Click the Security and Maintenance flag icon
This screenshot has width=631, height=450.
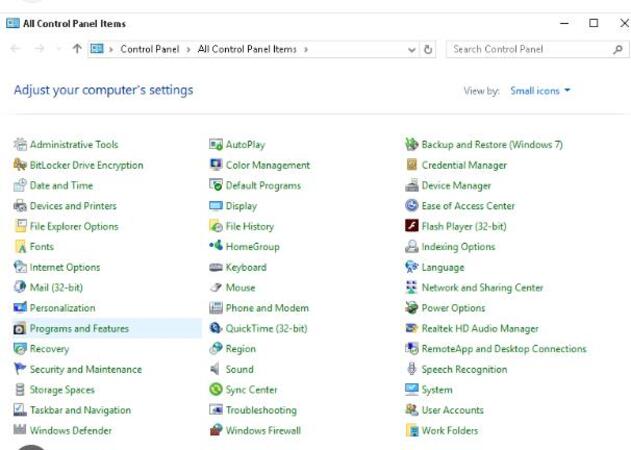20,369
